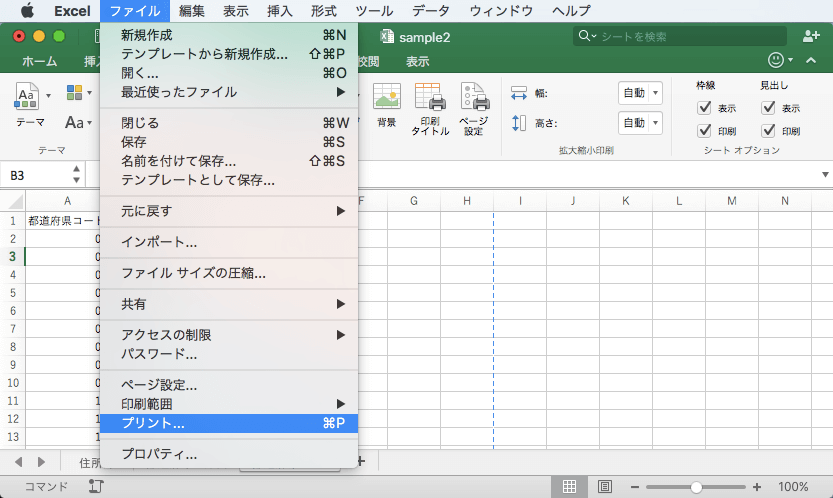Image resolution: width=833 pixels, height=498 pixels.
Task: Open the Width (幅) 自動 dropdown
Action: pyautogui.click(x=640, y=93)
